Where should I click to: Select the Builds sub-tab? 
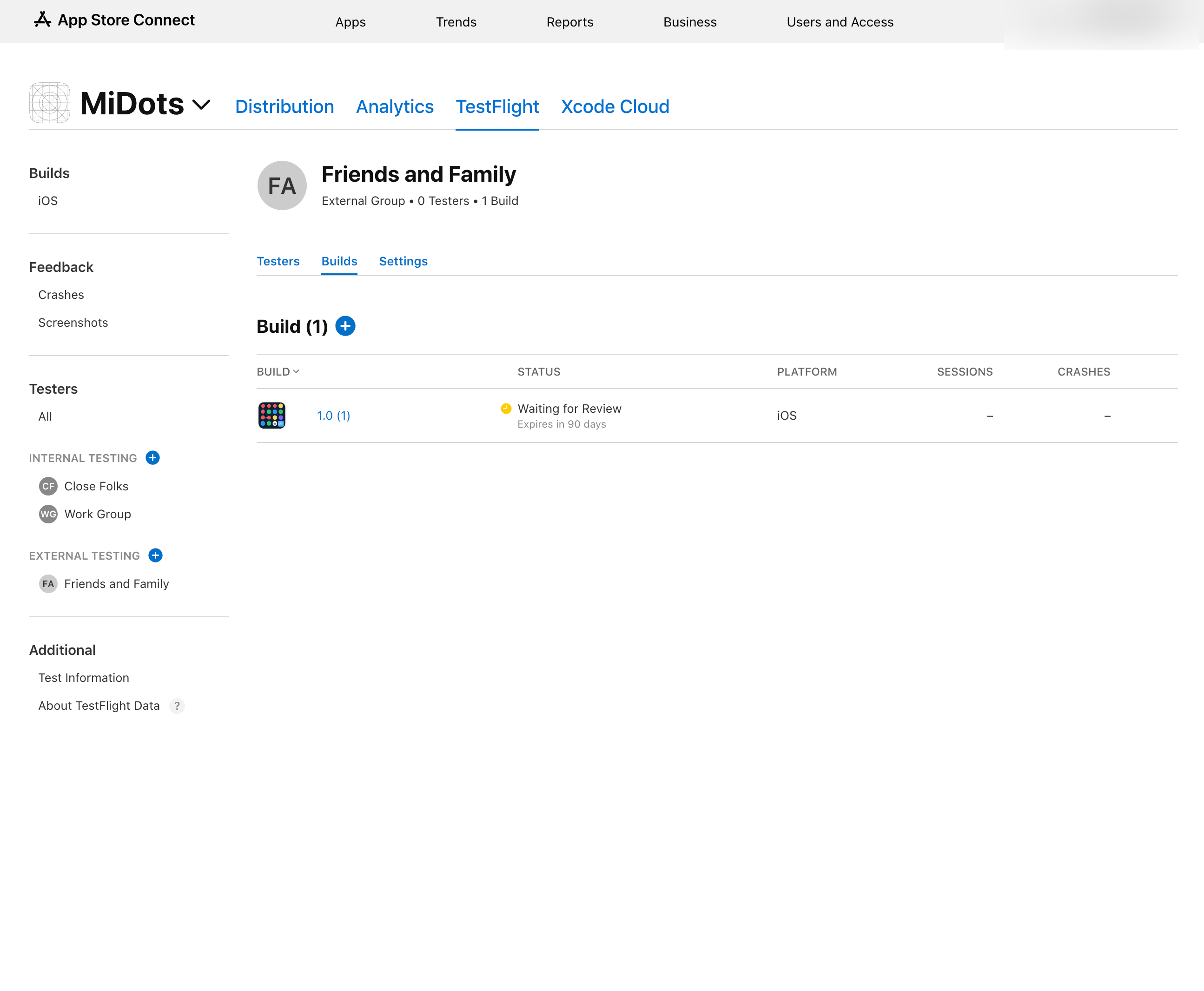339,261
